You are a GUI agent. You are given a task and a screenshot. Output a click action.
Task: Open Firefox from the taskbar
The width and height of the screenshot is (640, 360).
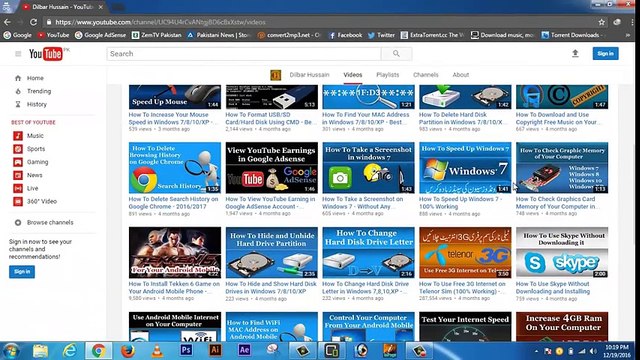click(x=128, y=351)
